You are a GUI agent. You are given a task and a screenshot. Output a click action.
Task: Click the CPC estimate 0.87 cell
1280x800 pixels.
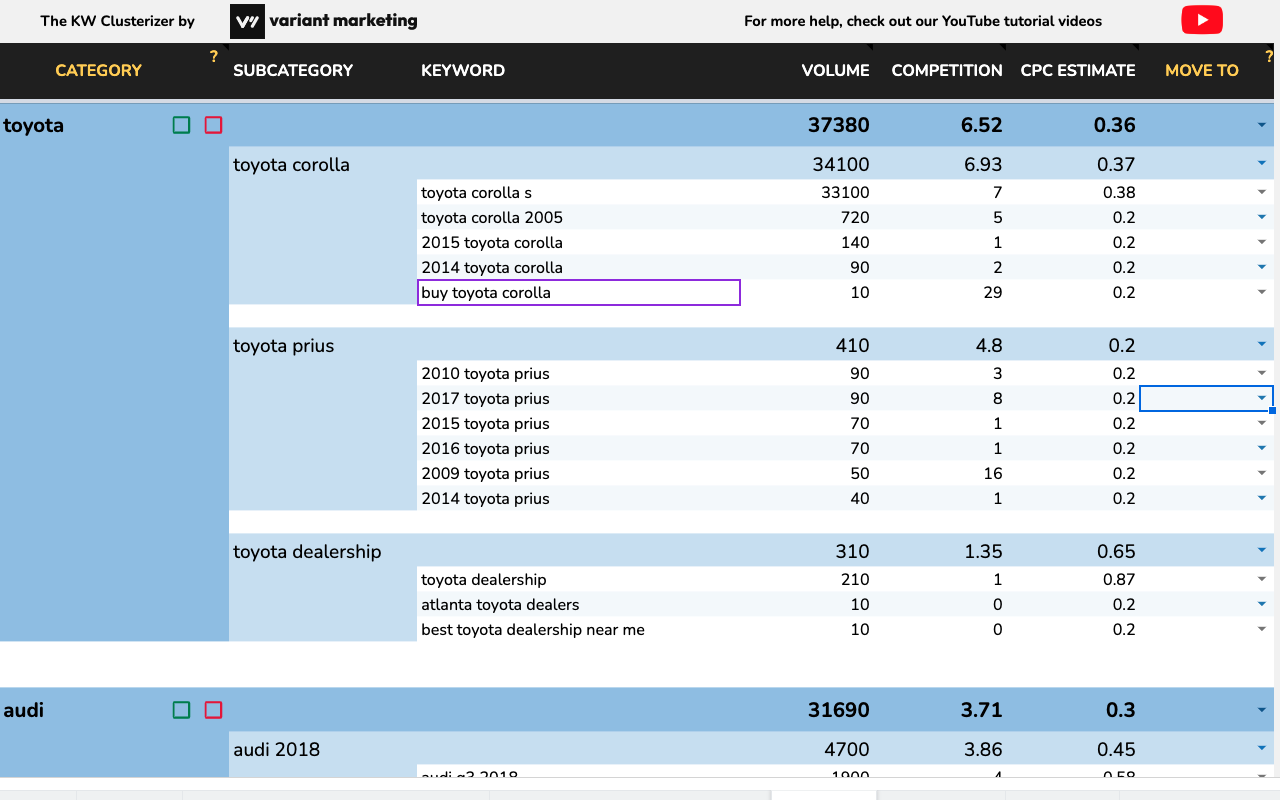coord(1118,579)
